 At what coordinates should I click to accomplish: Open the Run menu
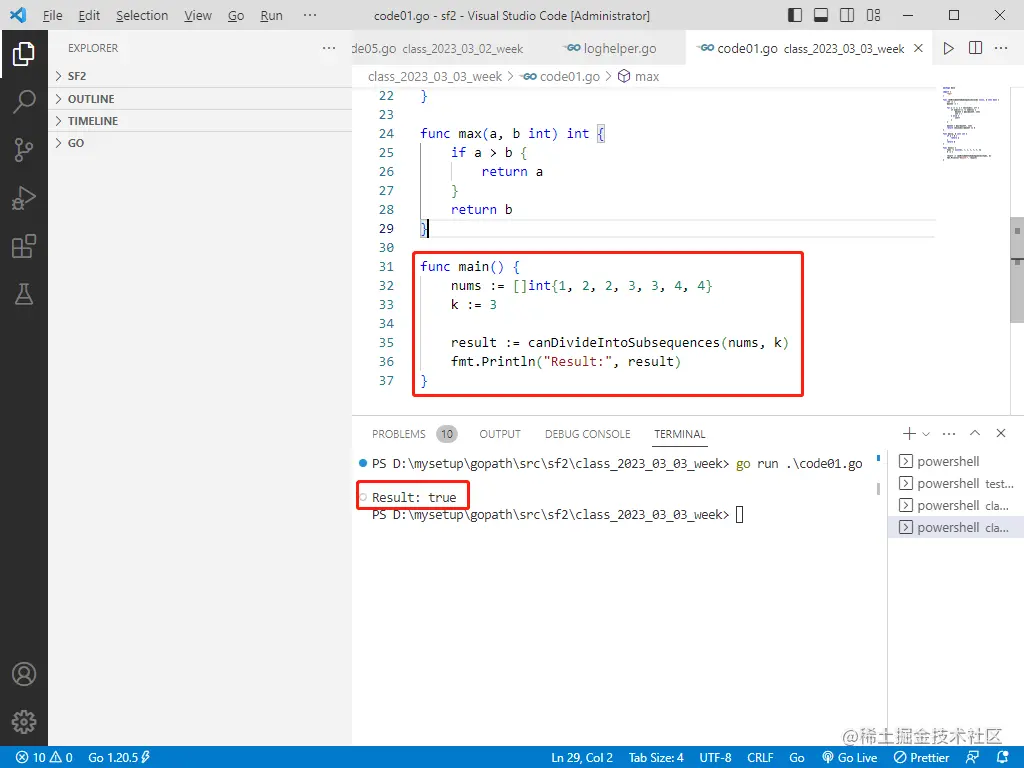pos(271,15)
